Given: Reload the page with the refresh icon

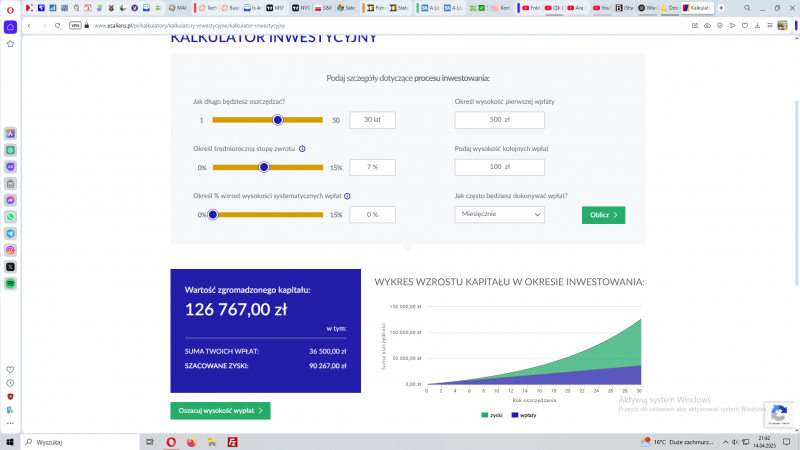Looking at the screenshot, I should tap(57, 25).
